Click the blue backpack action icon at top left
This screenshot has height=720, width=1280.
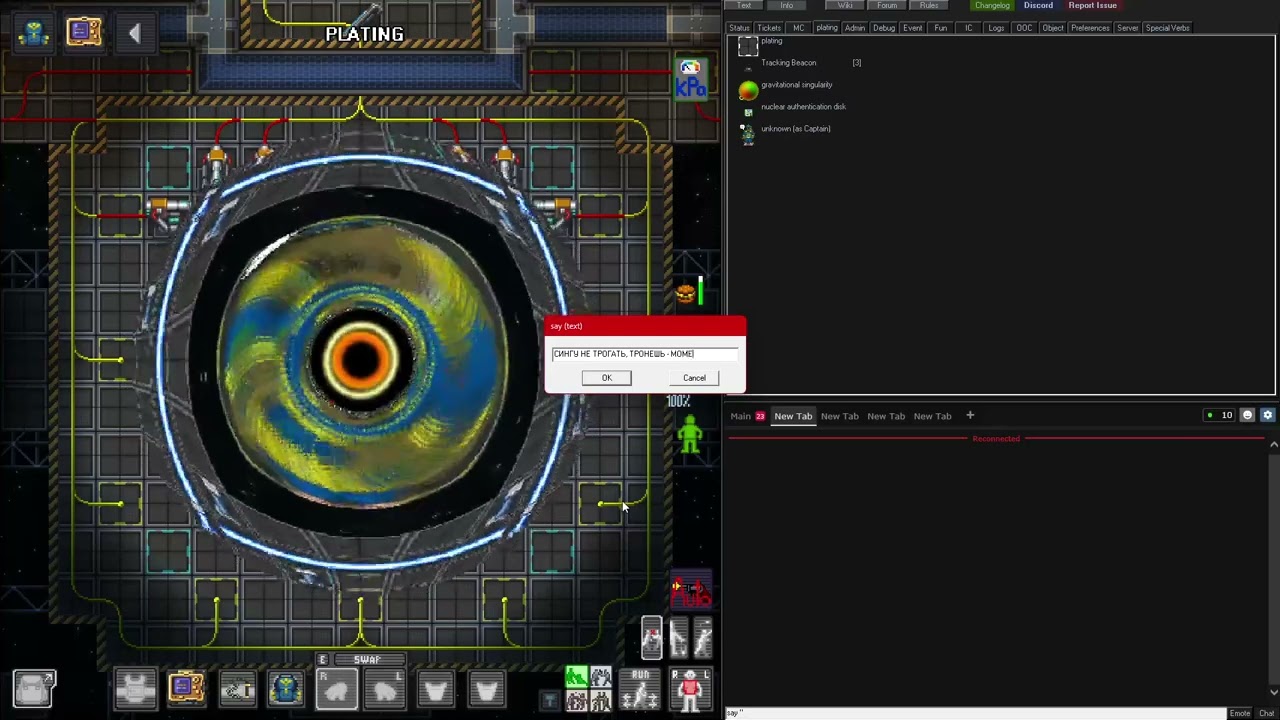pos(34,33)
